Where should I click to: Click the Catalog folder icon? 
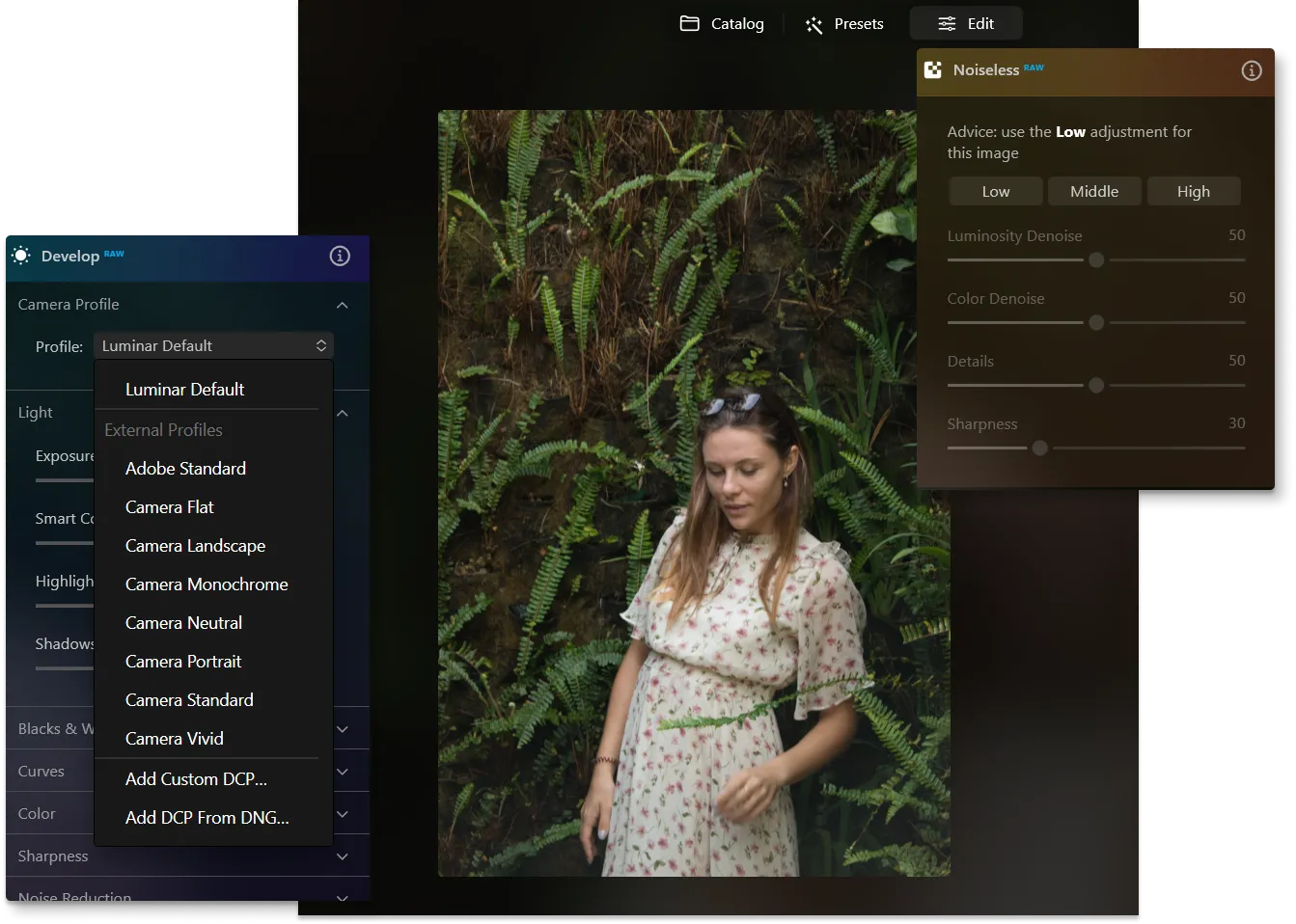tap(689, 23)
